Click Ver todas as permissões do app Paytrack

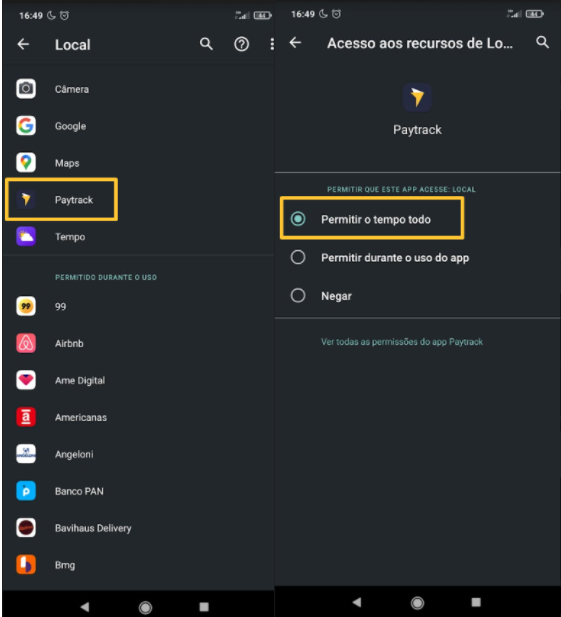point(402,342)
